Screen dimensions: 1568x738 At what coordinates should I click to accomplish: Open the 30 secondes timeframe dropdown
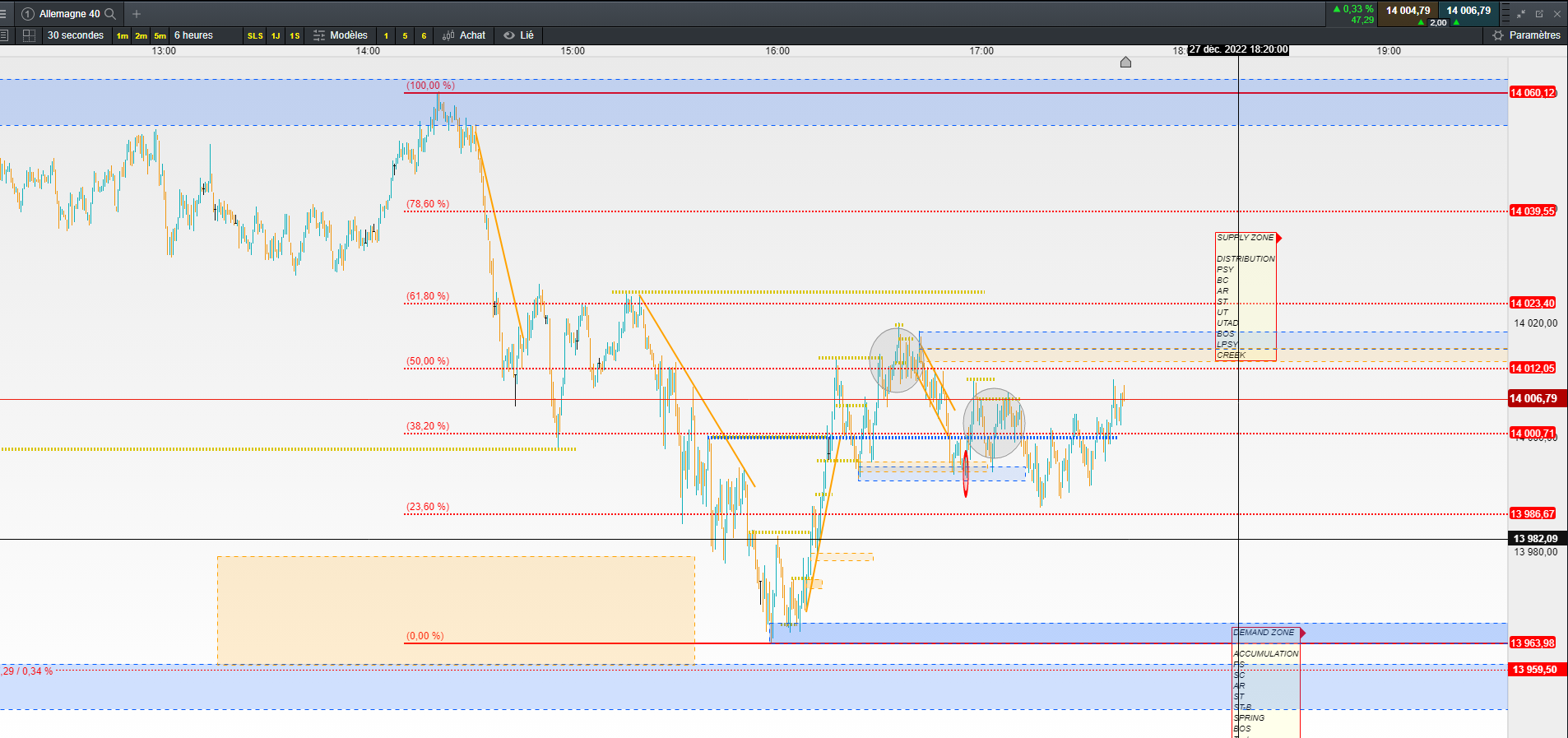point(76,35)
